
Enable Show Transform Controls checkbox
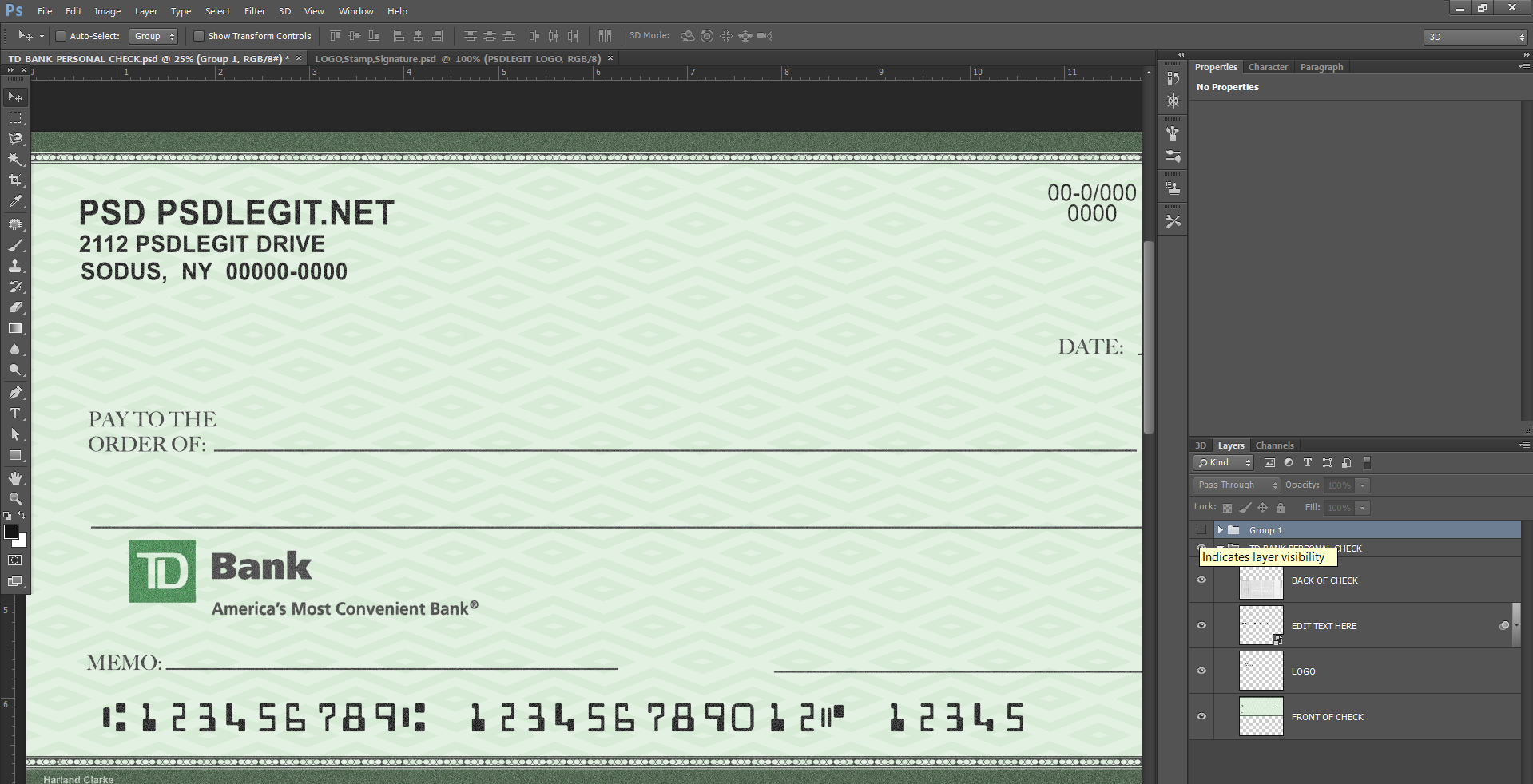tap(199, 36)
